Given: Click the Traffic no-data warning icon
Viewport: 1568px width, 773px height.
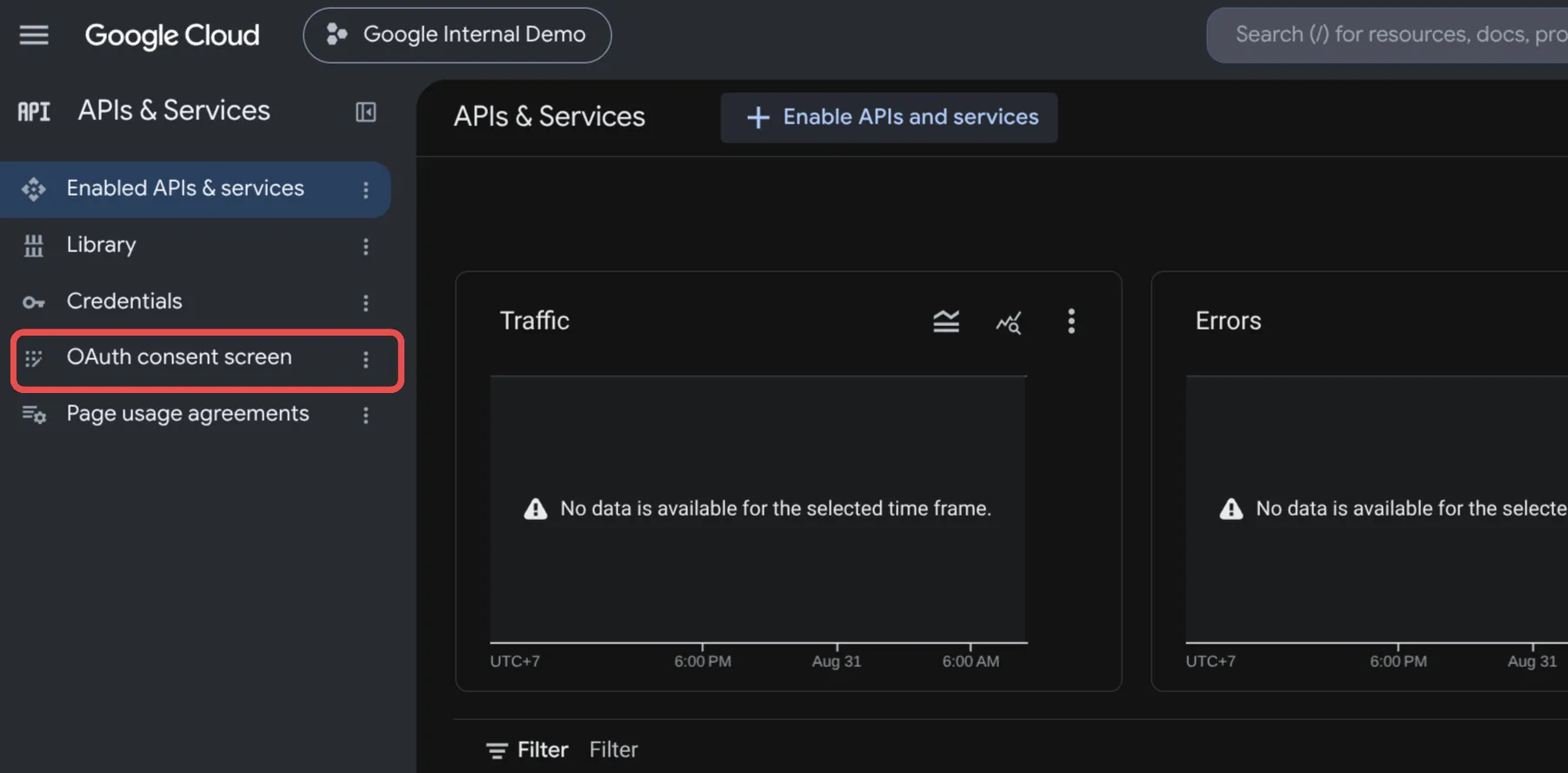Looking at the screenshot, I should click(536, 509).
